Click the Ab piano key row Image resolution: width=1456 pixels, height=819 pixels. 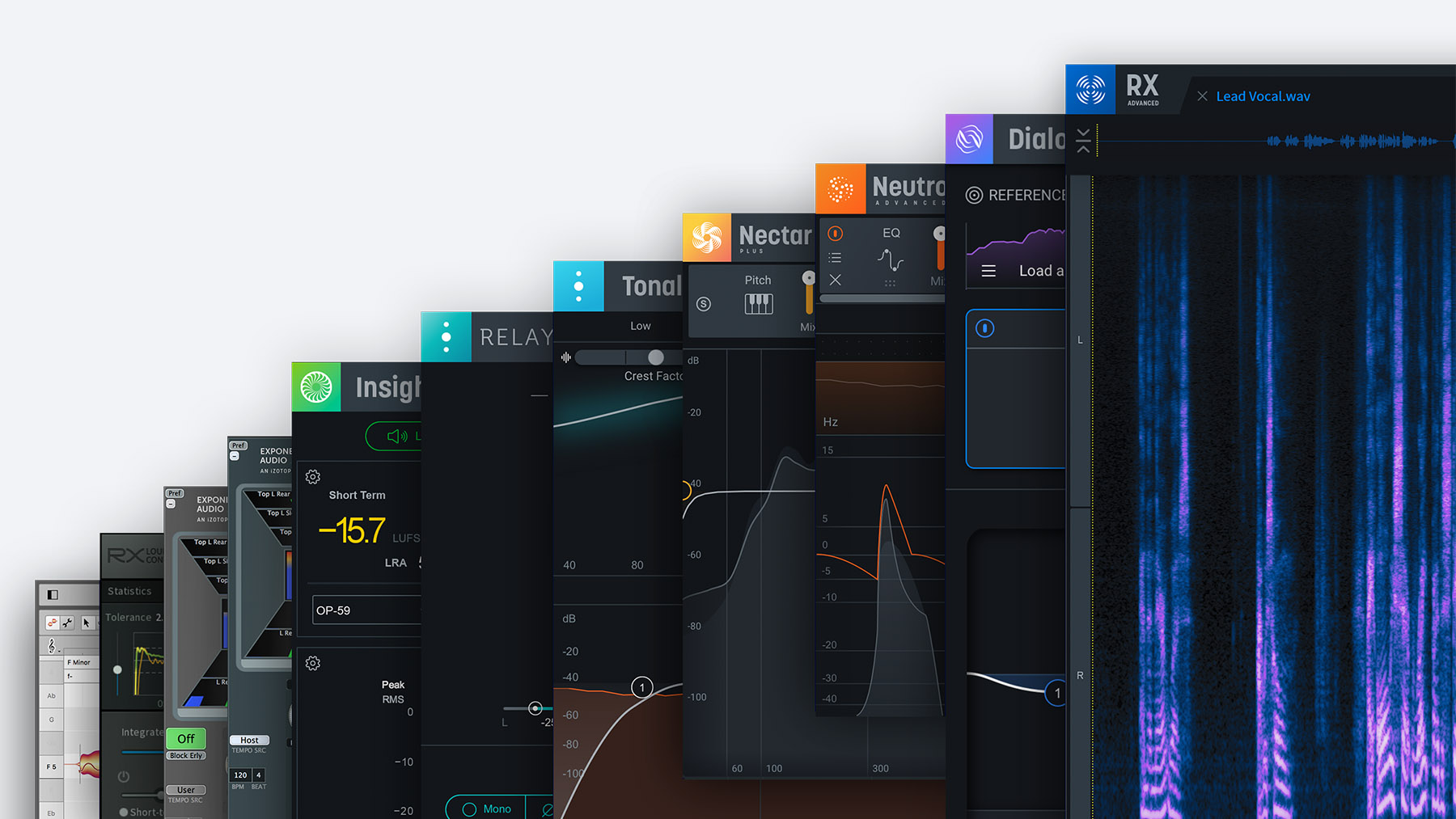(52, 695)
